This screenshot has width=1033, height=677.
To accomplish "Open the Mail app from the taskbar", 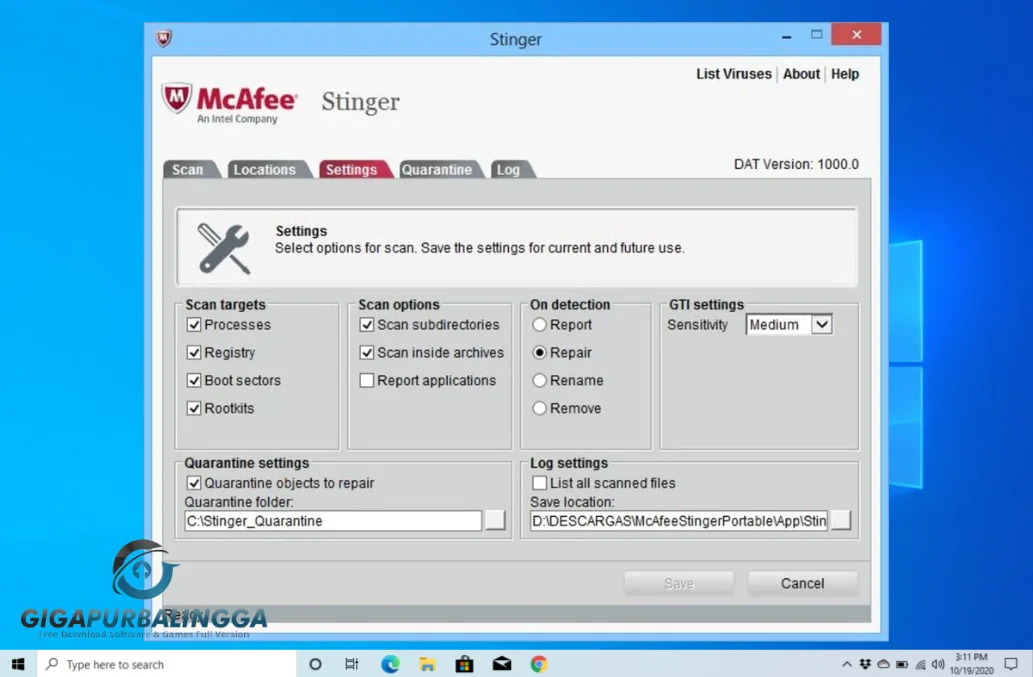I will 502,664.
